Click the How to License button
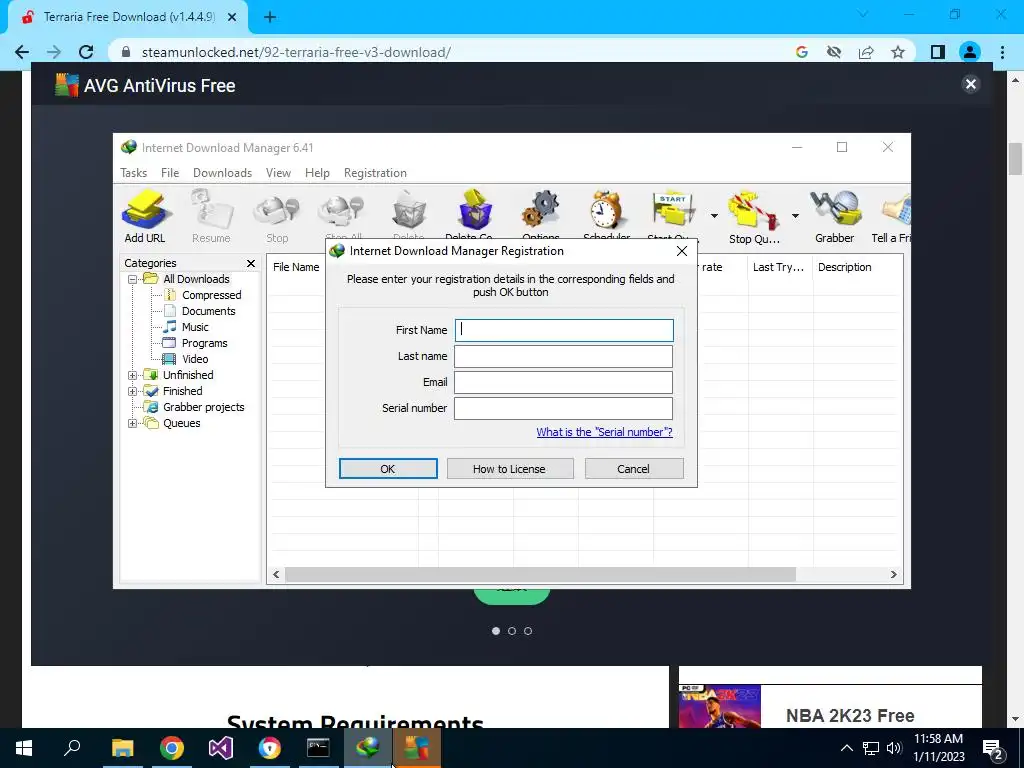This screenshot has height=768, width=1024. pyautogui.click(x=509, y=469)
